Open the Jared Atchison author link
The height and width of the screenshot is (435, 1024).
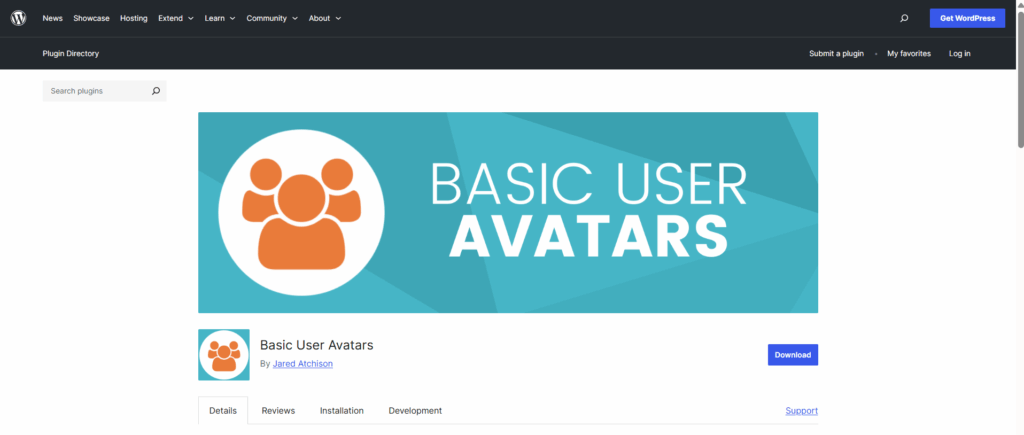(x=302, y=364)
